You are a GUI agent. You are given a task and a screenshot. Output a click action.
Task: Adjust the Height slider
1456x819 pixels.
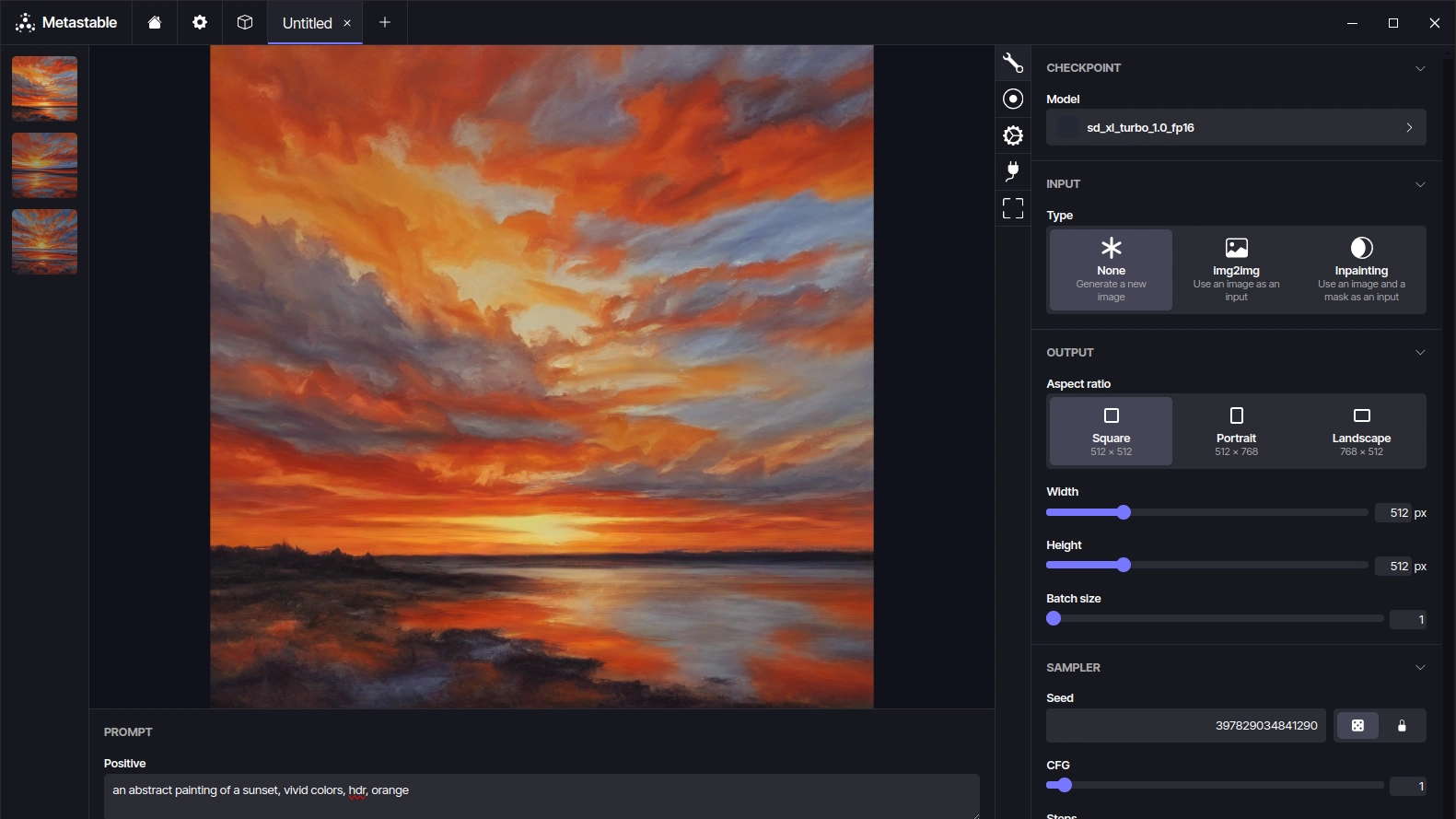[1206, 566]
